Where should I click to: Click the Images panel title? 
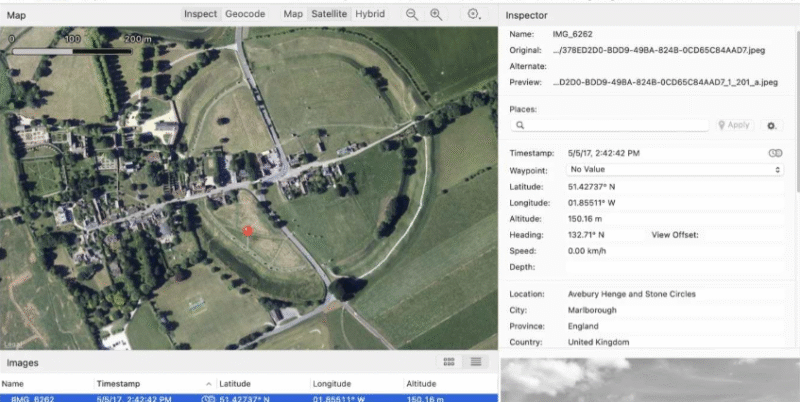(x=22, y=363)
